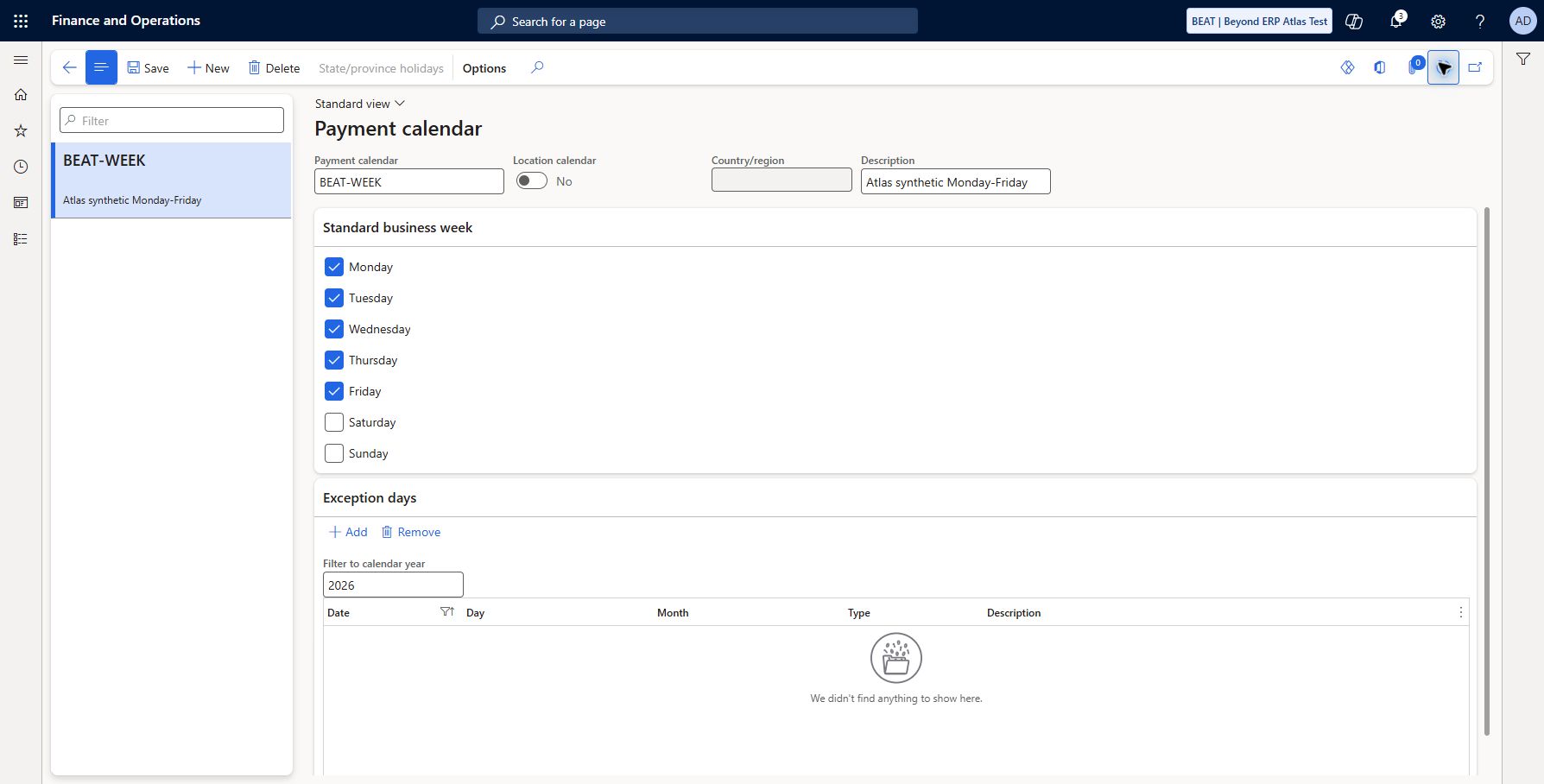Click Save in the action pane
Viewport: 1544px width, 784px height.
[149, 68]
